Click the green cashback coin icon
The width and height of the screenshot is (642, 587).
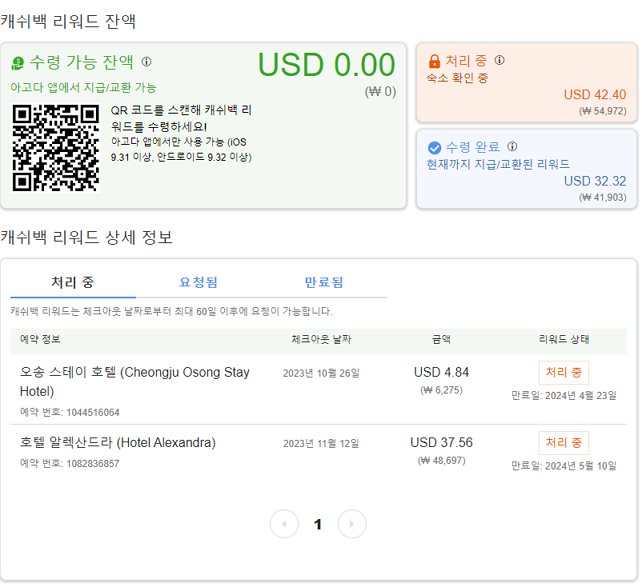coord(18,63)
